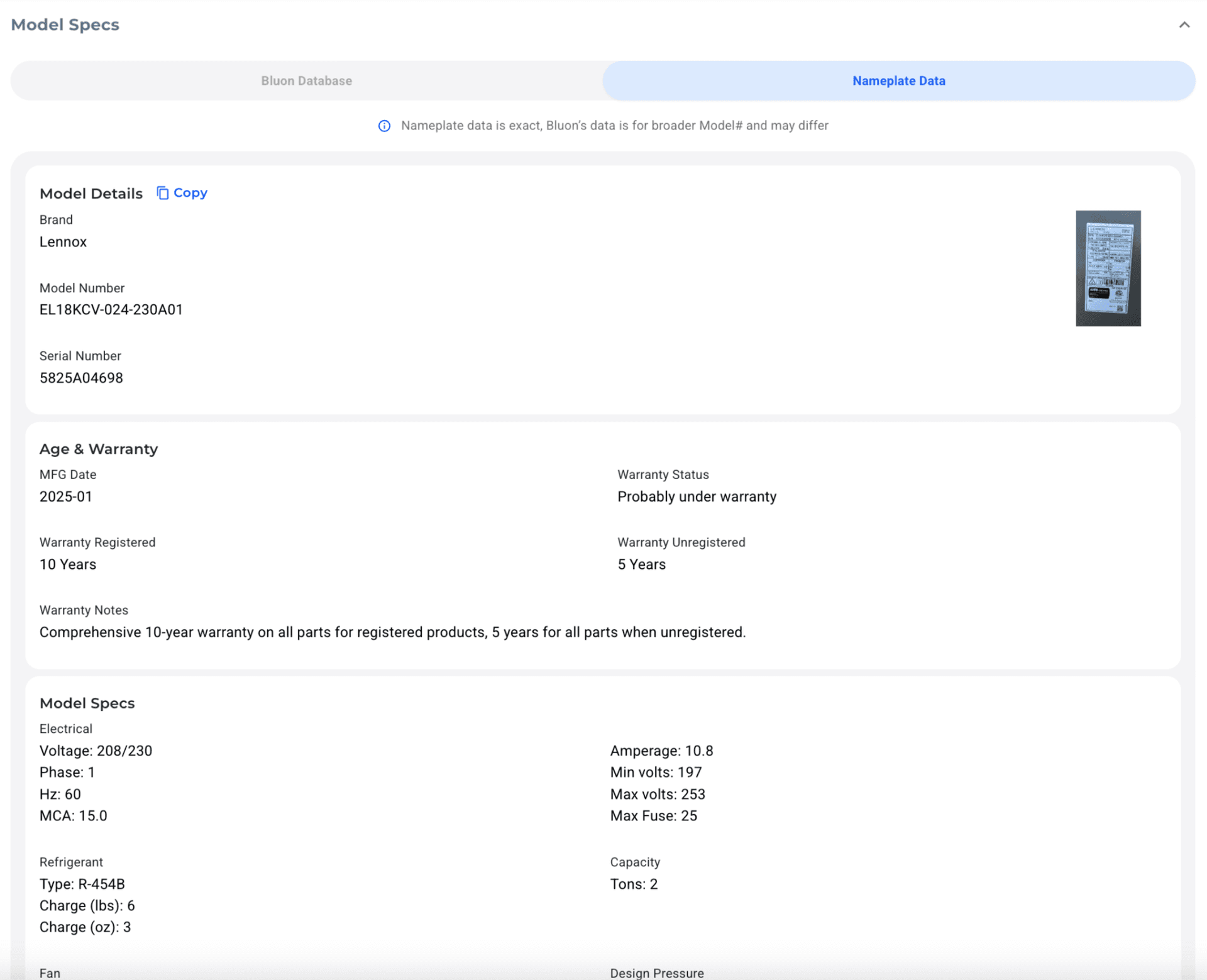Click the Model Specs section title

tap(65, 25)
